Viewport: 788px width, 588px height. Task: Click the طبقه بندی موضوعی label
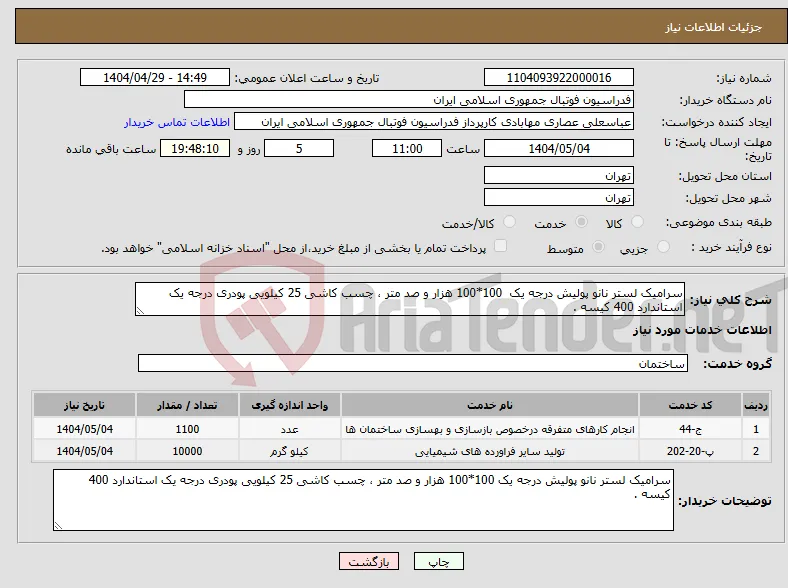[719, 222]
